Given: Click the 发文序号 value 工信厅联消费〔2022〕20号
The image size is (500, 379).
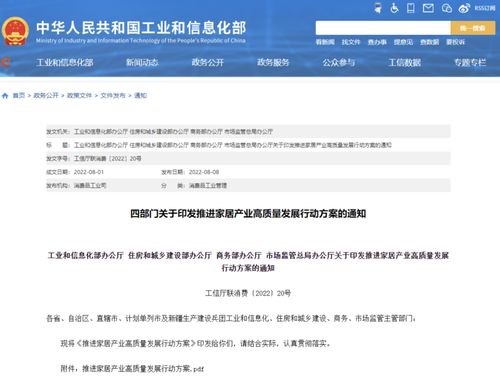Looking at the screenshot, I should click(x=107, y=159).
